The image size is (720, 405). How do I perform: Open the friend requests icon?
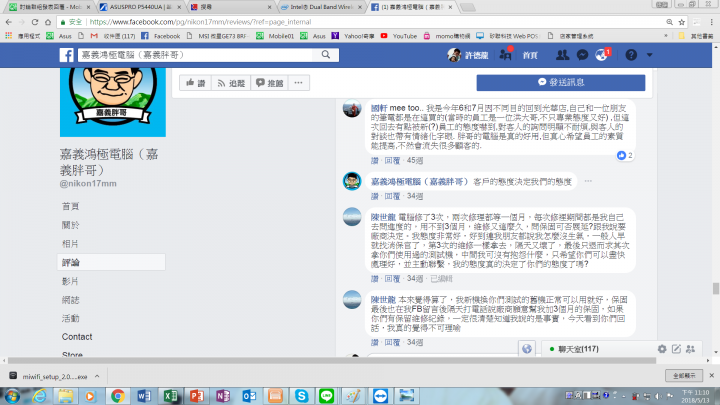coord(562,55)
